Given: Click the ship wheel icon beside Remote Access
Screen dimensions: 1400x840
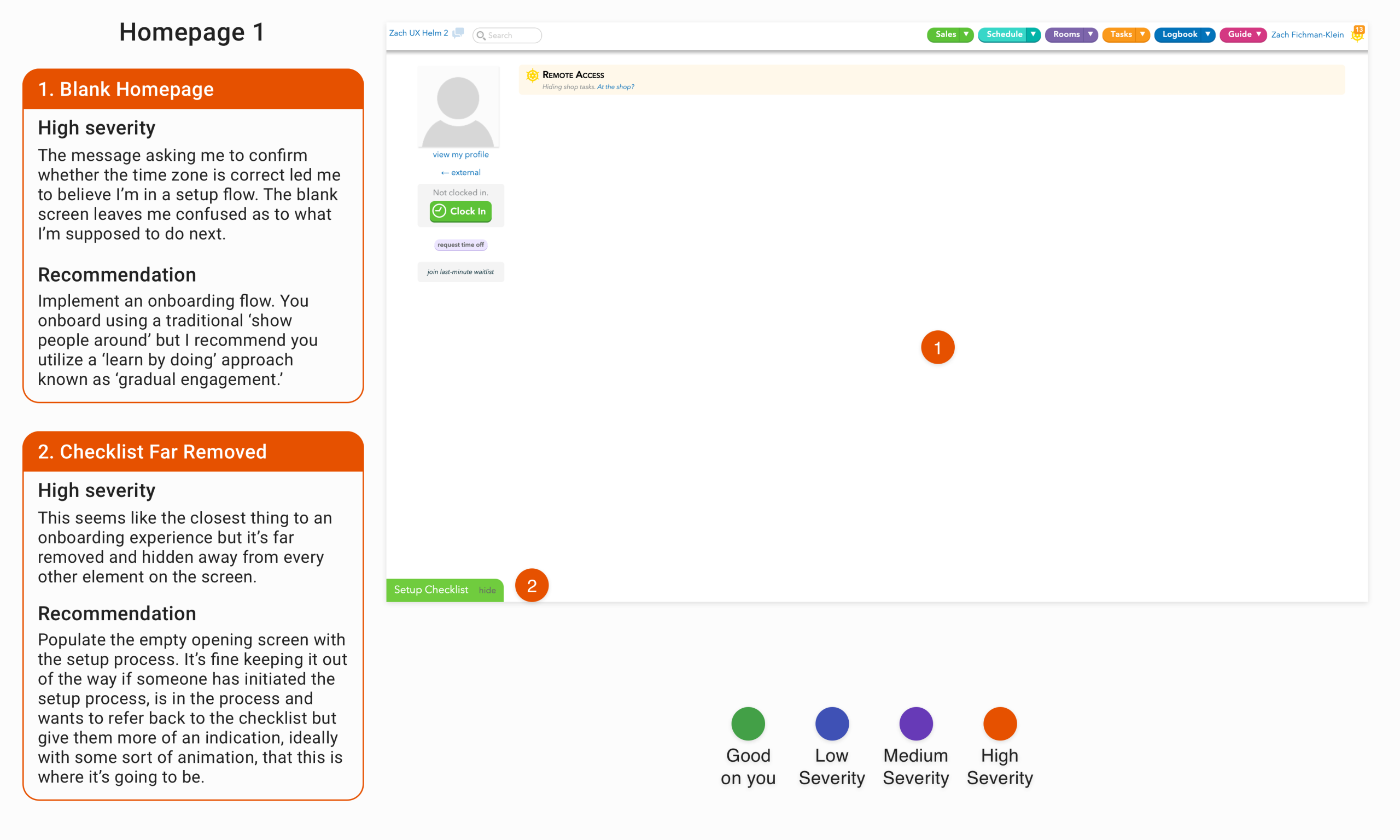Looking at the screenshot, I should point(532,76).
